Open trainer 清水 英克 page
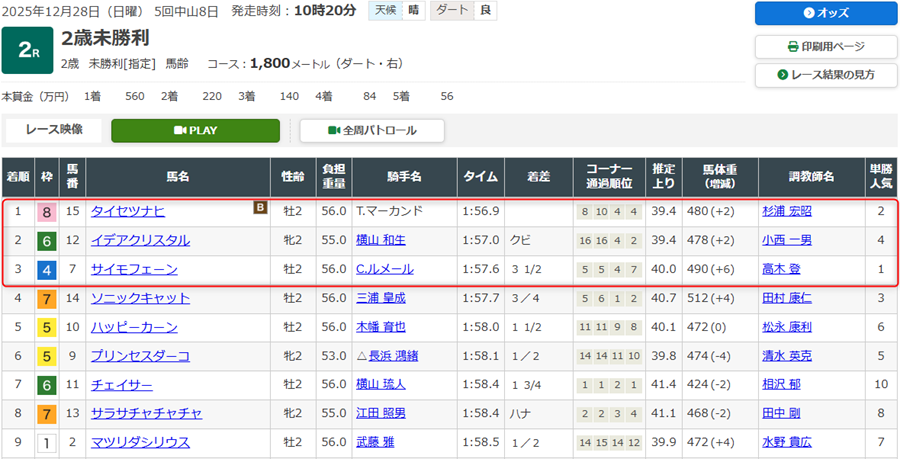Viewport: 900px width, 459px height. pos(786,356)
